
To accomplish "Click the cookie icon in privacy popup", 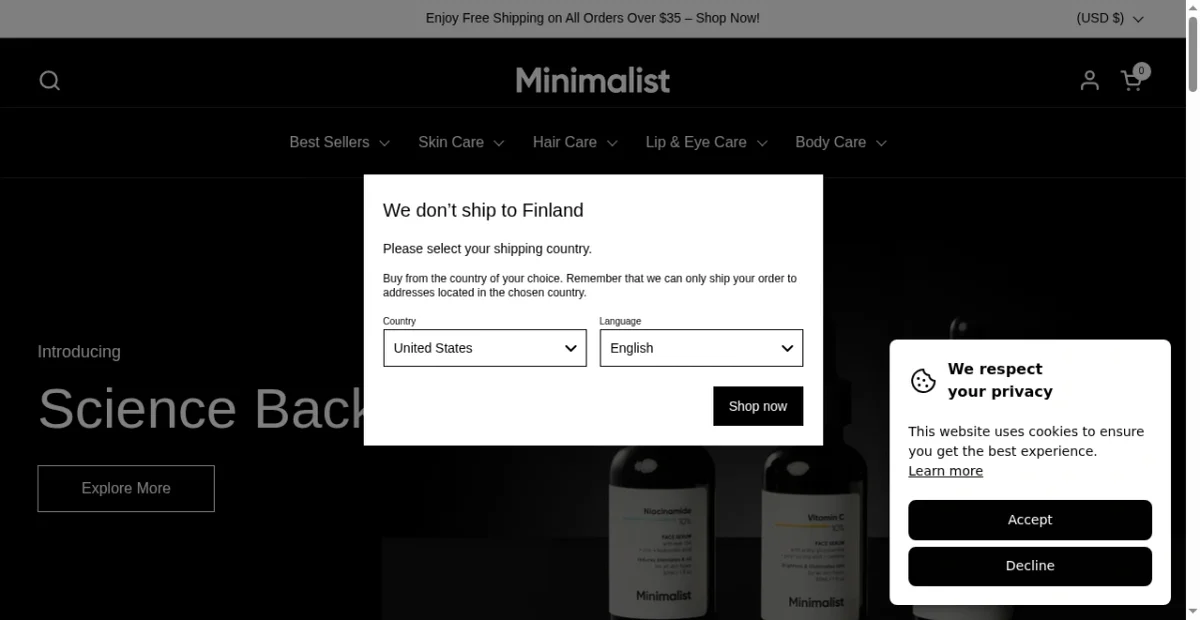I will (923, 381).
